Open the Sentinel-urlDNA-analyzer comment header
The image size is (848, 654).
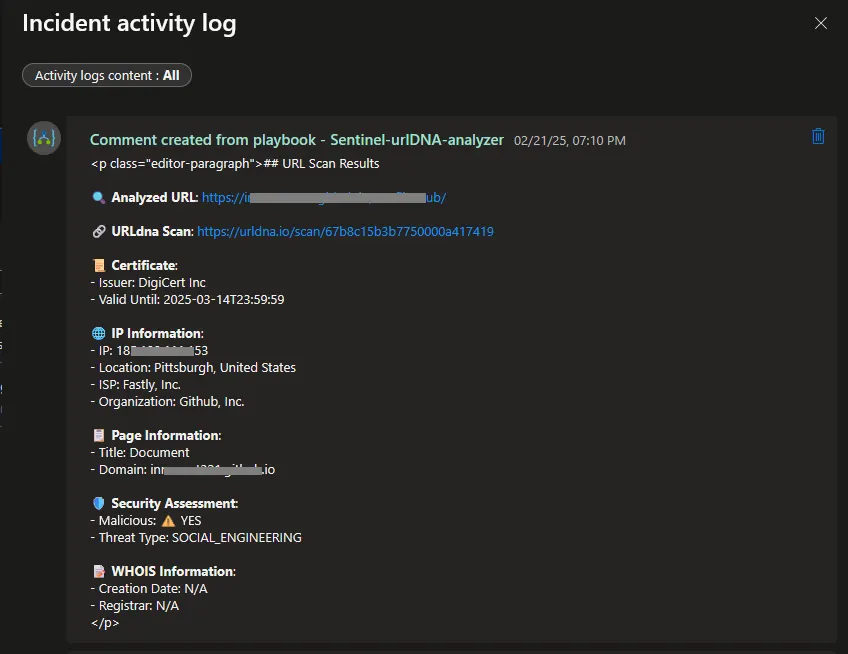296,140
